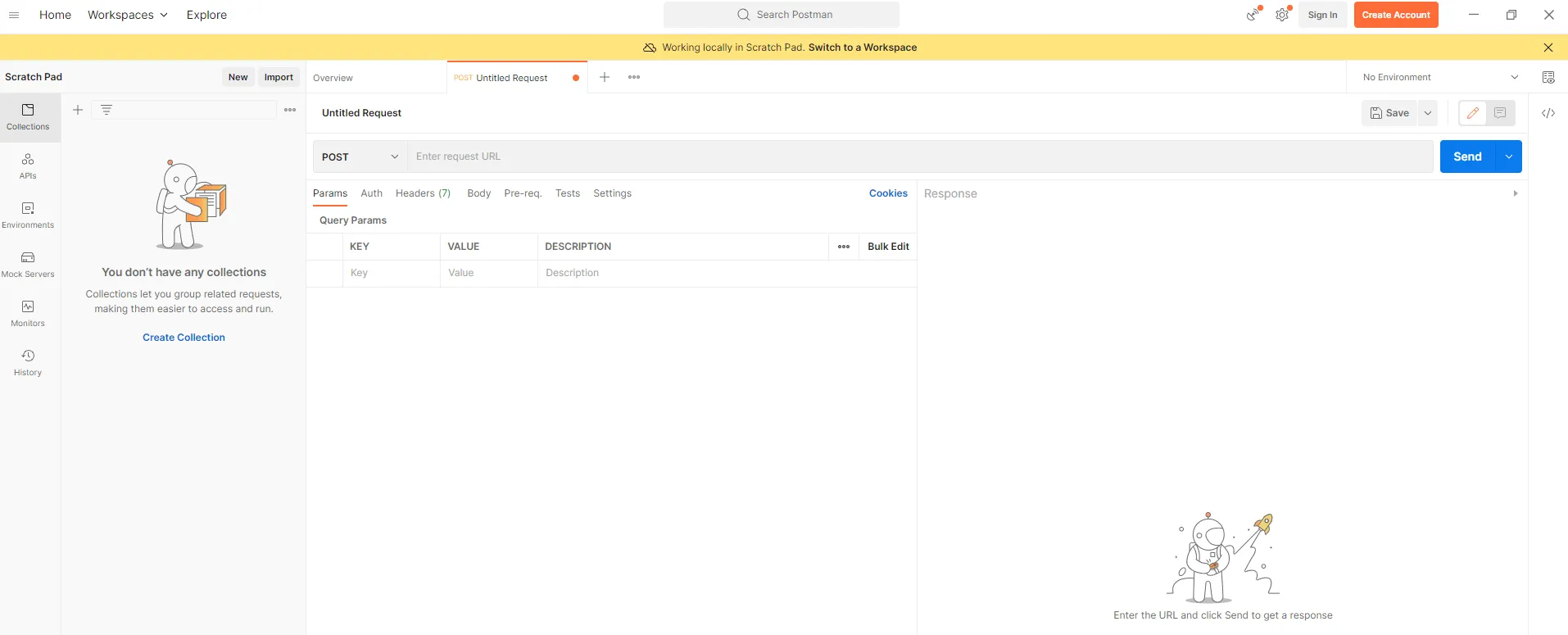Viewport: 1568px width, 635px height.
Task: Open params table column options ellipsis
Action: point(844,247)
